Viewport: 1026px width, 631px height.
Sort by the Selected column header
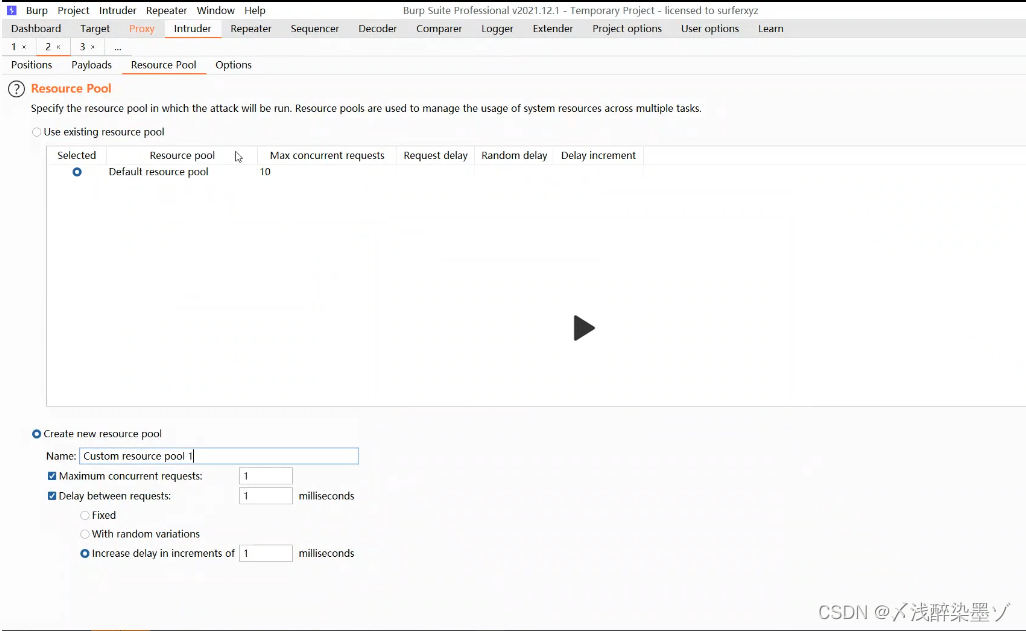pyautogui.click(x=77, y=155)
